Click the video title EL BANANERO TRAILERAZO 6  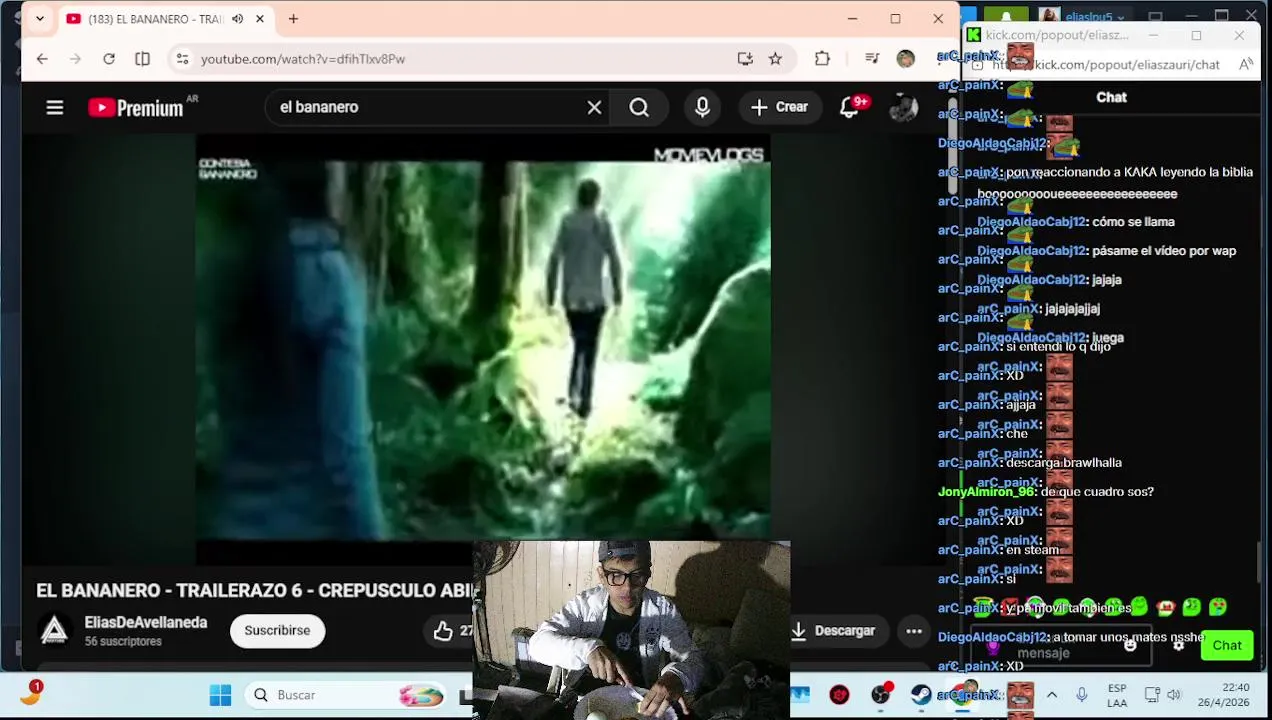pyautogui.click(x=255, y=591)
